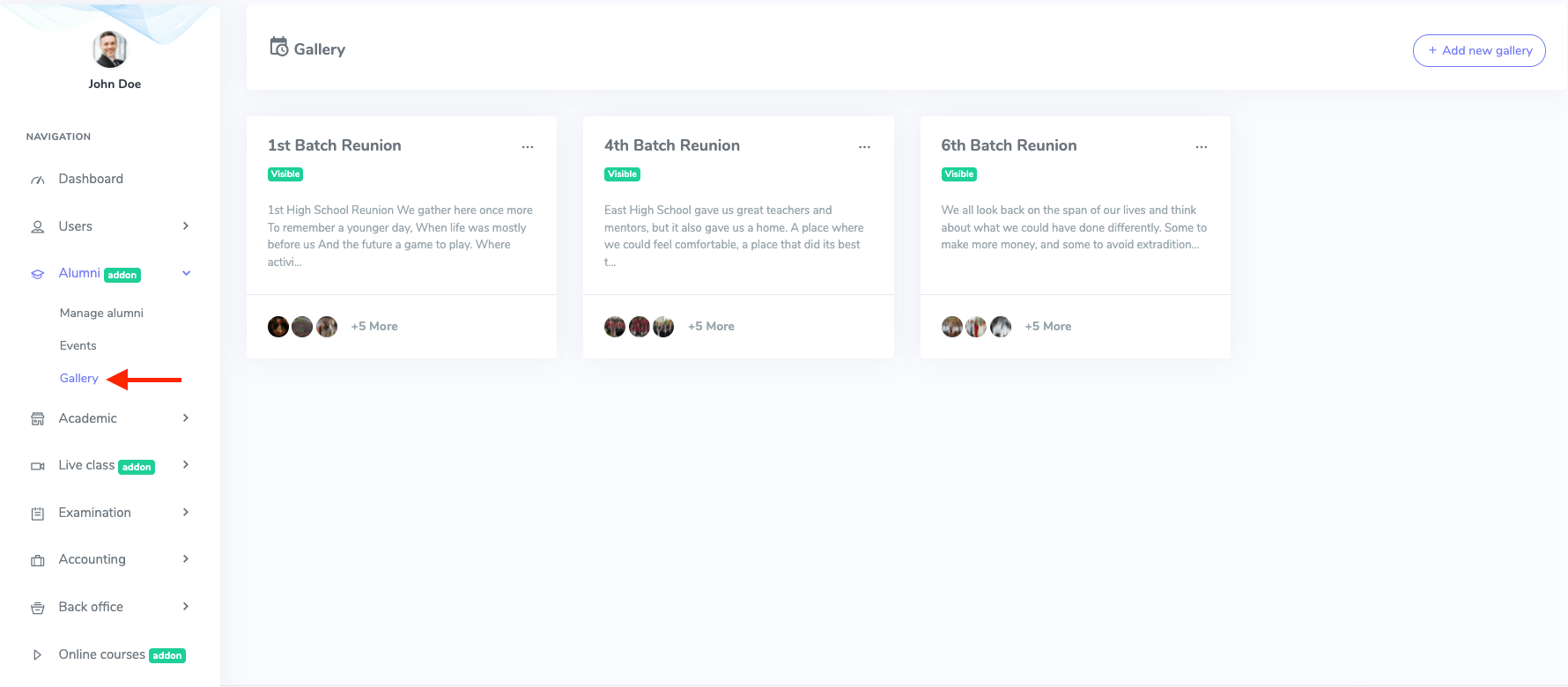Viewport: 1568px width, 687px height.
Task: Click the Examination clipboard icon
Action: [38, 513]
